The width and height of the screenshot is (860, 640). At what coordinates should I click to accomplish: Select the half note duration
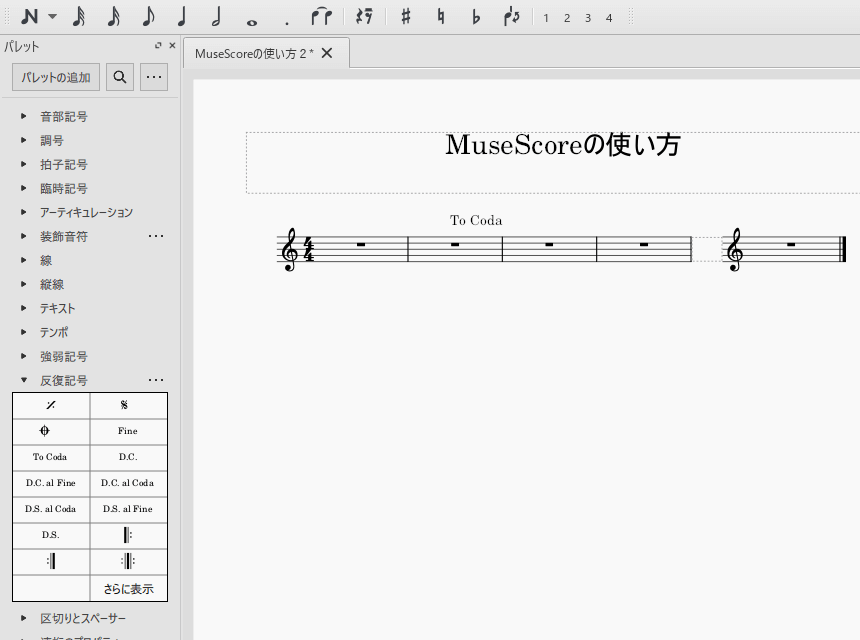217,17
